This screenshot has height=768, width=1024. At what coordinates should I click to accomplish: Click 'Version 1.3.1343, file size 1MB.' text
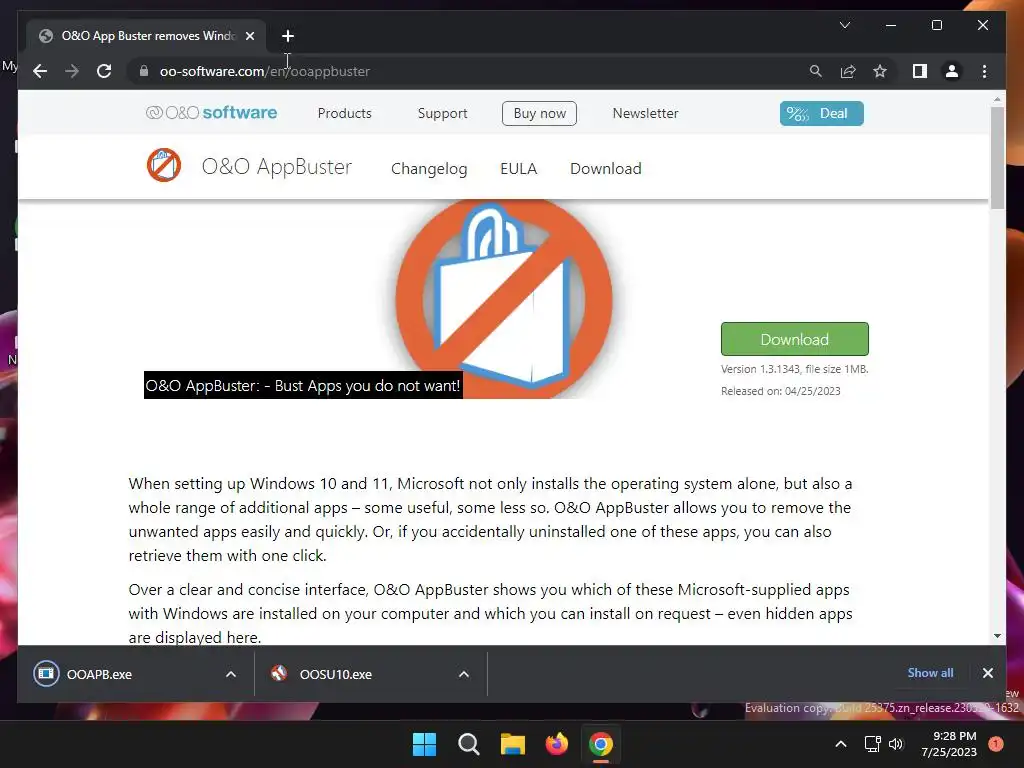[794, 369]
